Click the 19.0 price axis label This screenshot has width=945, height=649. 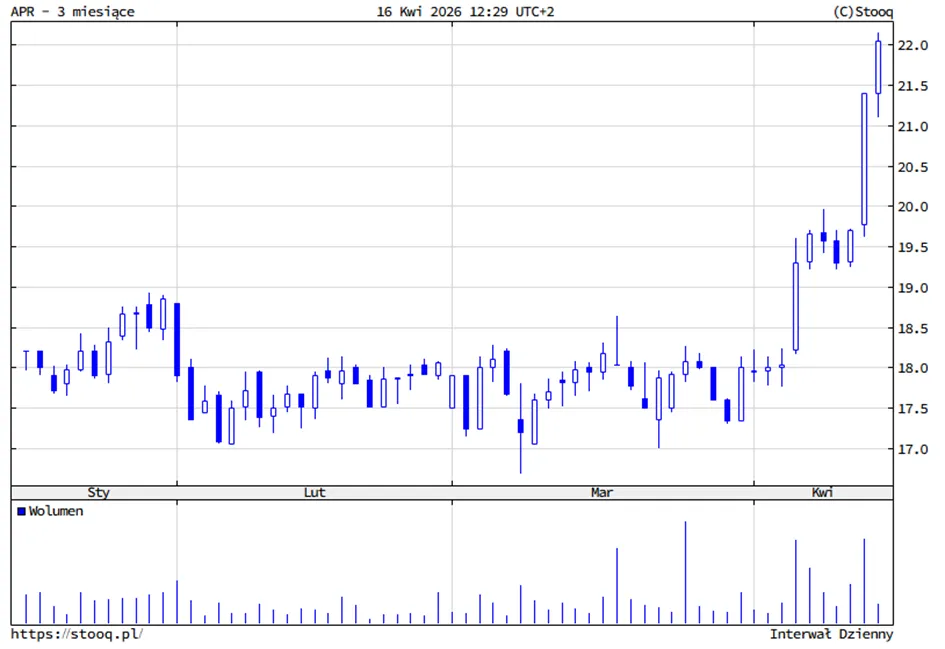click(x=912, y=288)
